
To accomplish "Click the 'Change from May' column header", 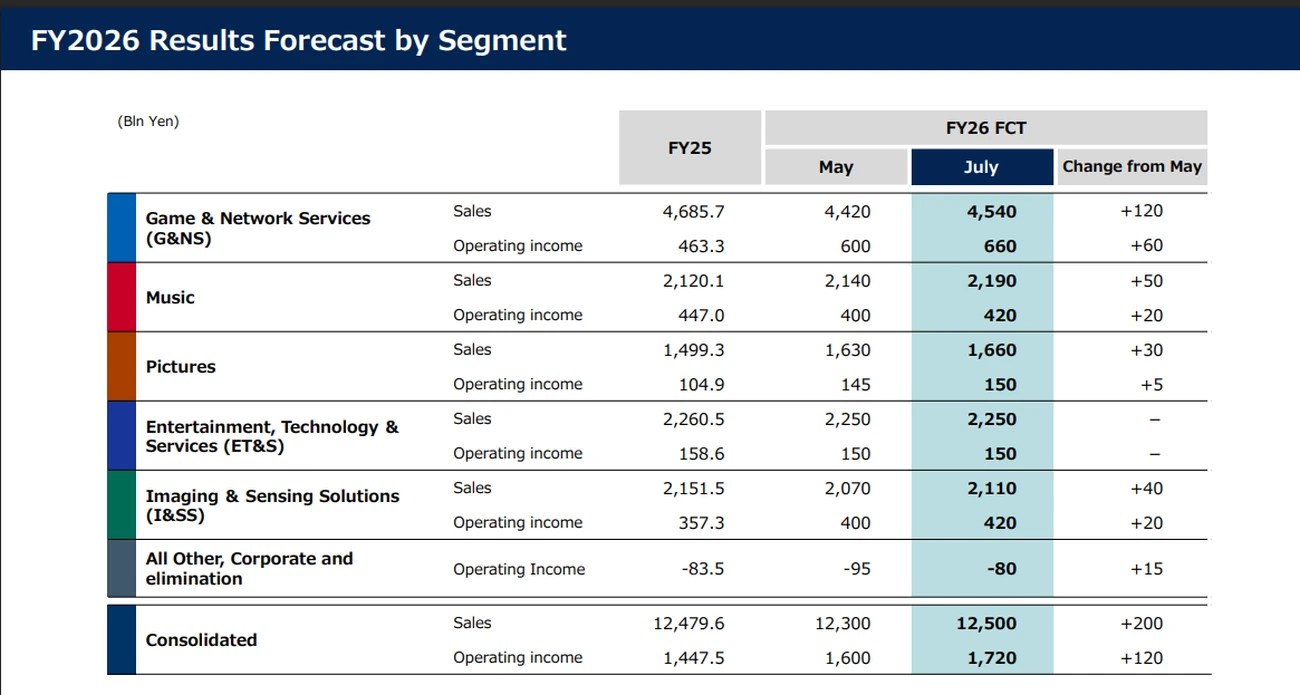I will click(1132, 167).
